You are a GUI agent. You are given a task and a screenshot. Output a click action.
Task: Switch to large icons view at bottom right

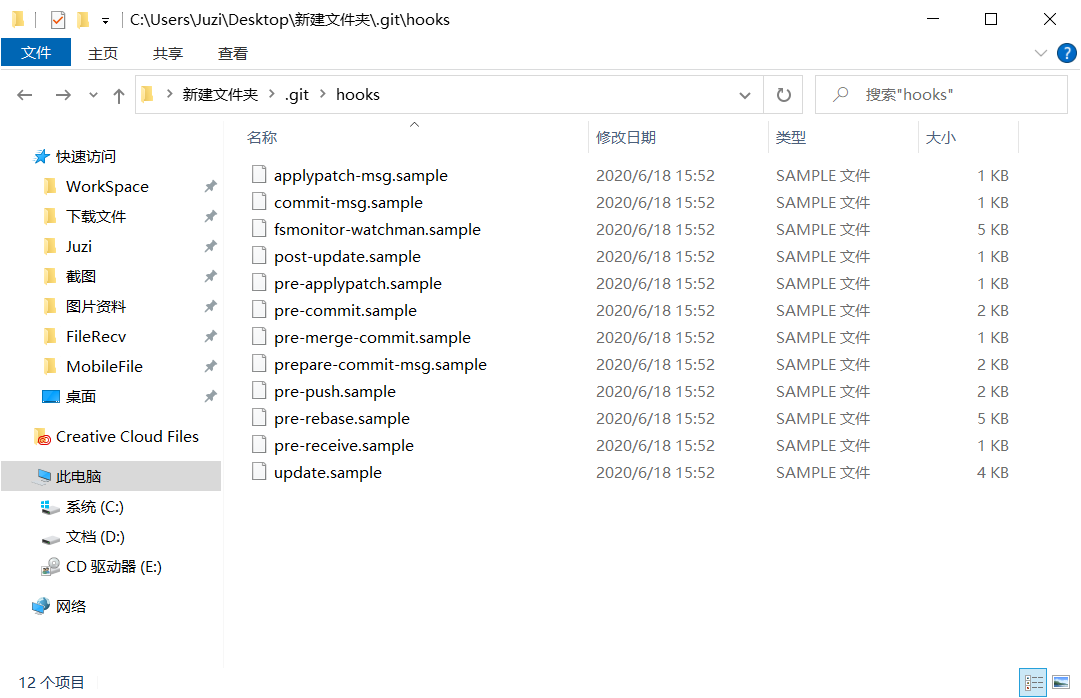coord(1063,682)
